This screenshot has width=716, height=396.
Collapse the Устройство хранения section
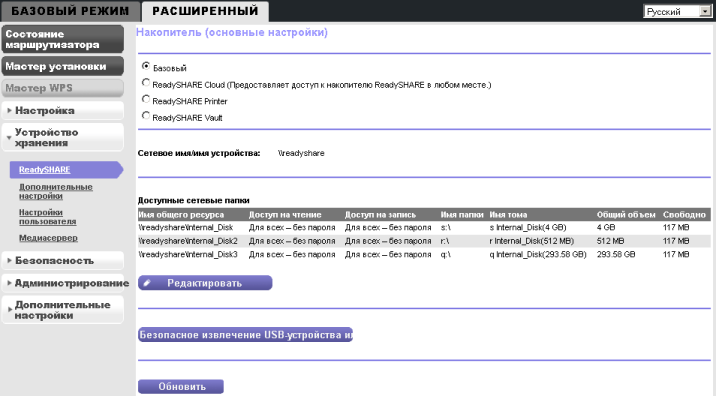(x=63, y=137)
